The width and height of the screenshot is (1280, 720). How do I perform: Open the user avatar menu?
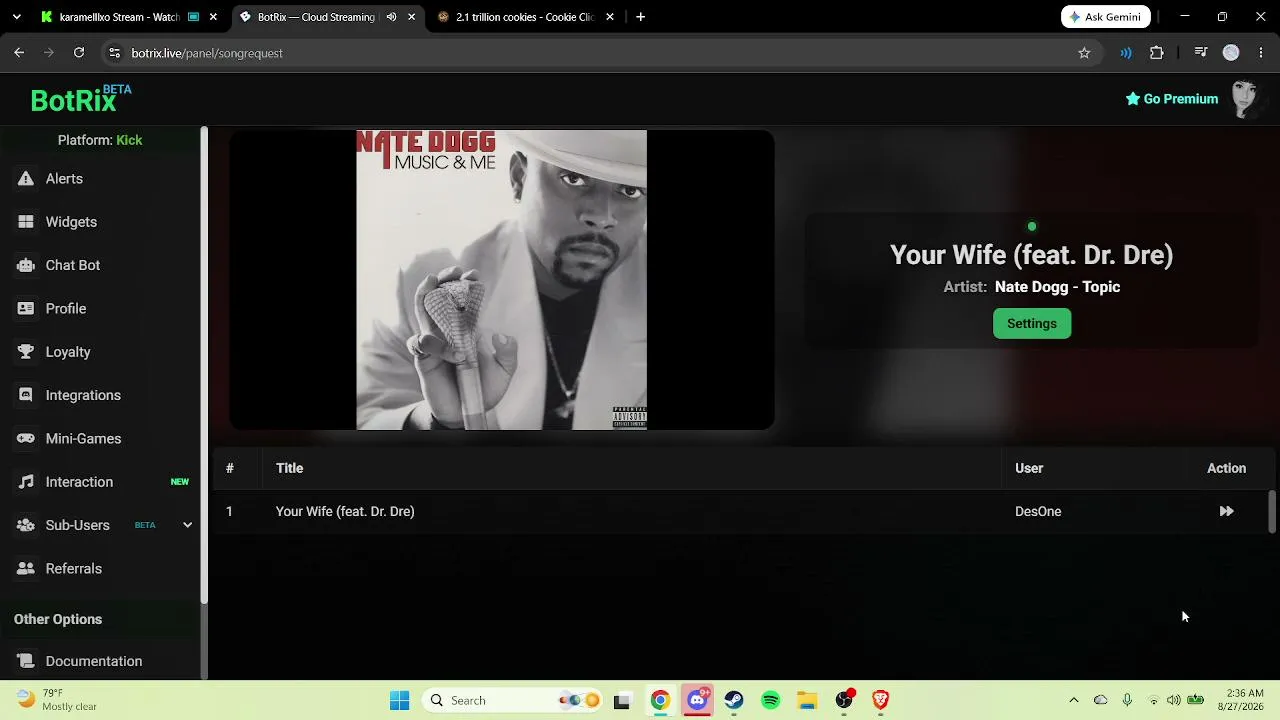tap(1245, 99)
